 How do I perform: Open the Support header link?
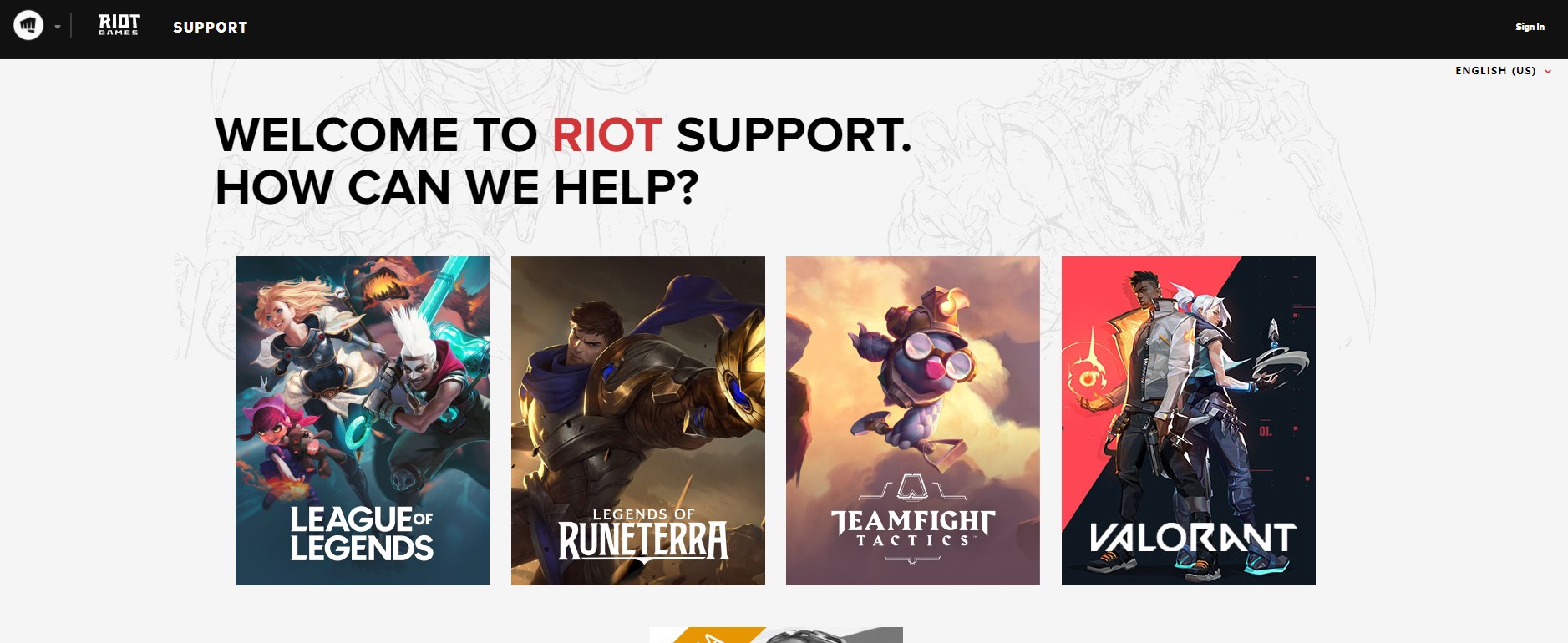click(x=211, y=28)
